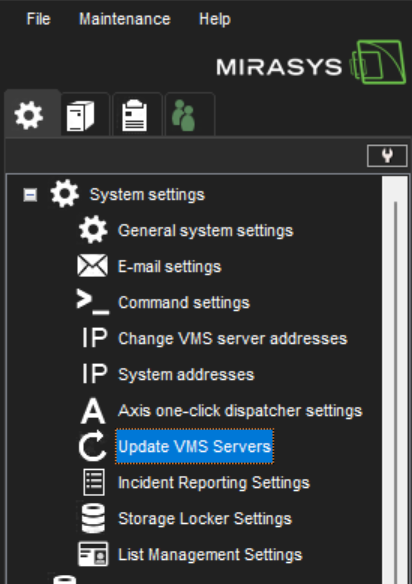Open Change VMS server addresses

pos(232,339)
